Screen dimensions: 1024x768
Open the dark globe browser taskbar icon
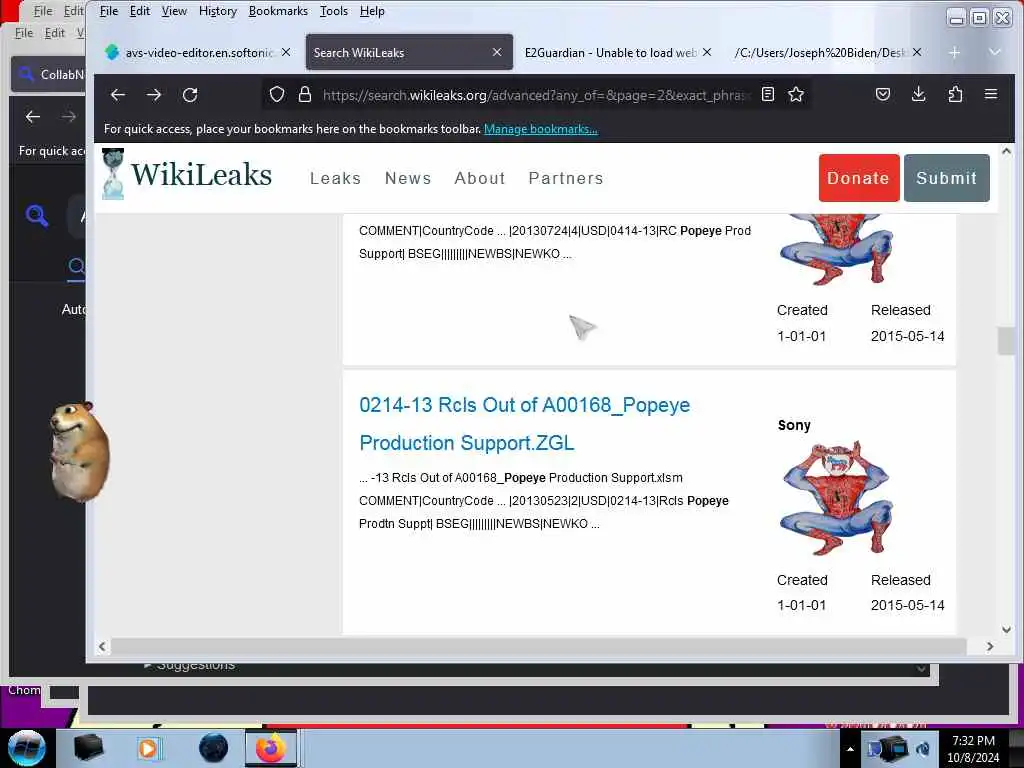click(x=214, y=748)
